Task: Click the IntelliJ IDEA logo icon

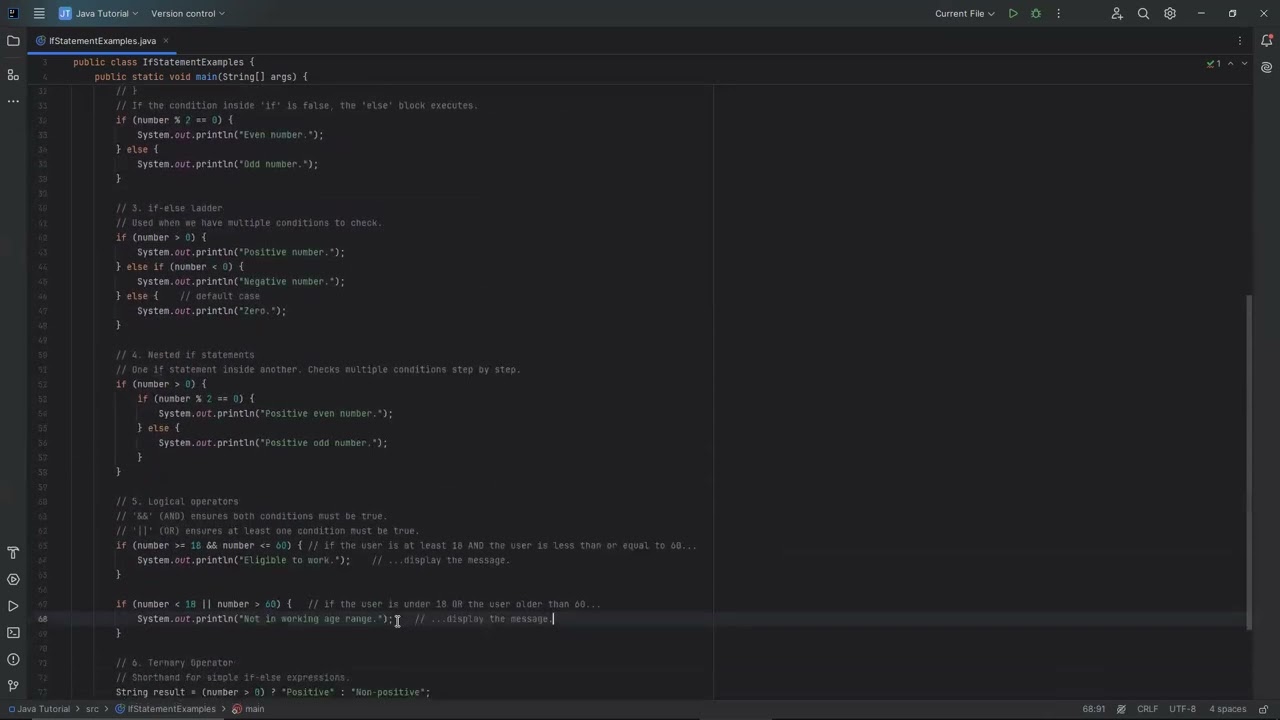Action: tap(13, 13)
